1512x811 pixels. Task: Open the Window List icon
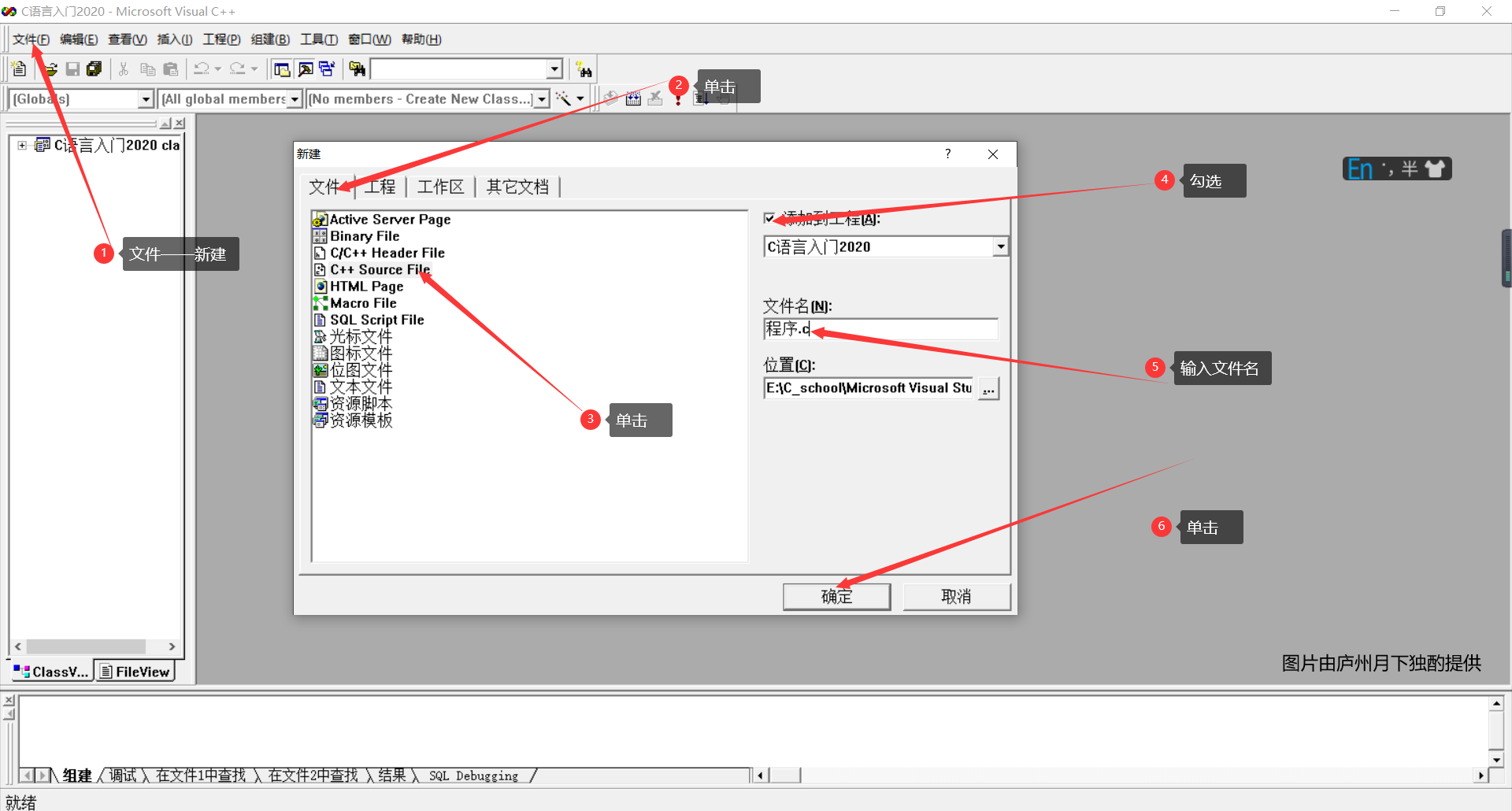(x=327, y=69)
